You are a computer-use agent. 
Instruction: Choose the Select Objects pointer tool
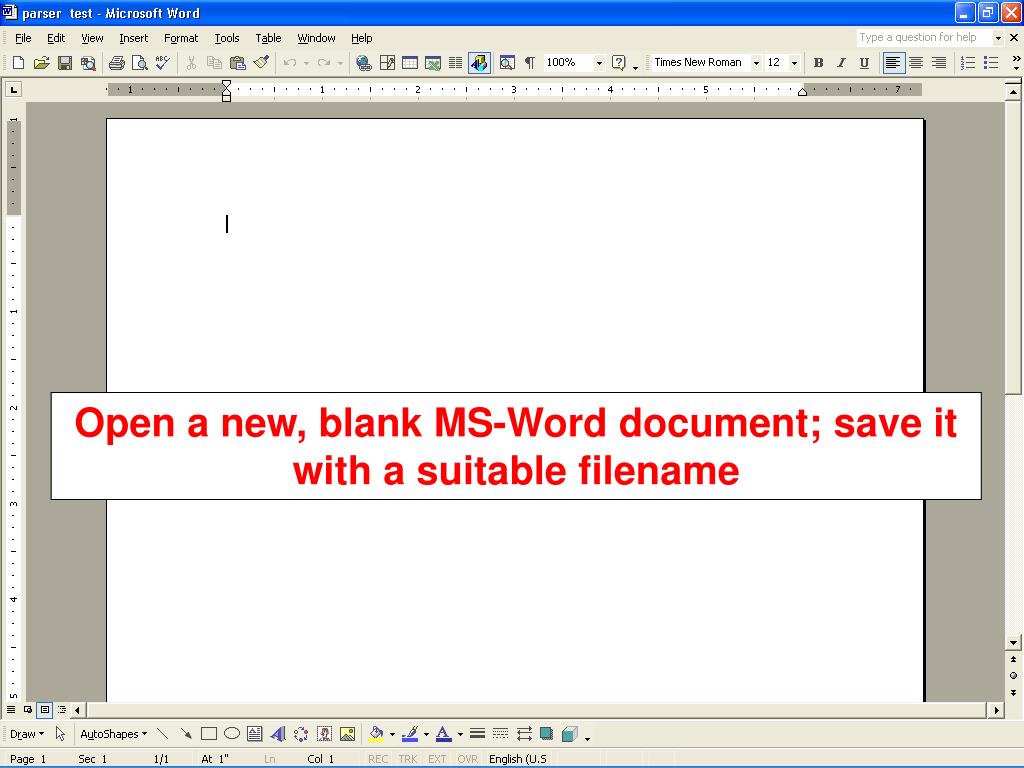coord(60,734)
